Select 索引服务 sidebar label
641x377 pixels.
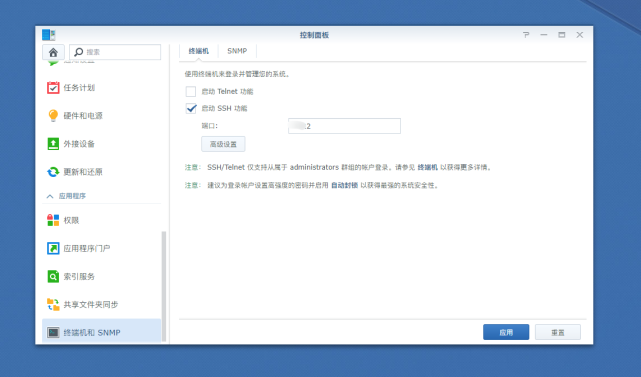(x=79, y=276)
